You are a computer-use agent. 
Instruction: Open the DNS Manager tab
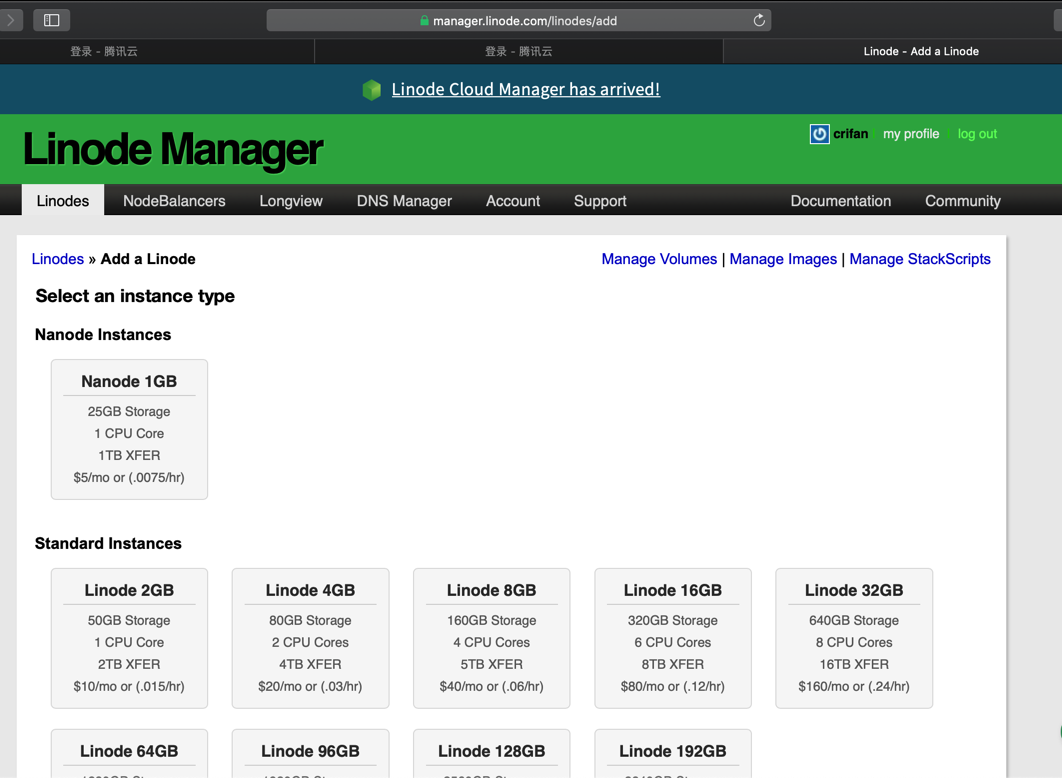[x=404, y=201]
